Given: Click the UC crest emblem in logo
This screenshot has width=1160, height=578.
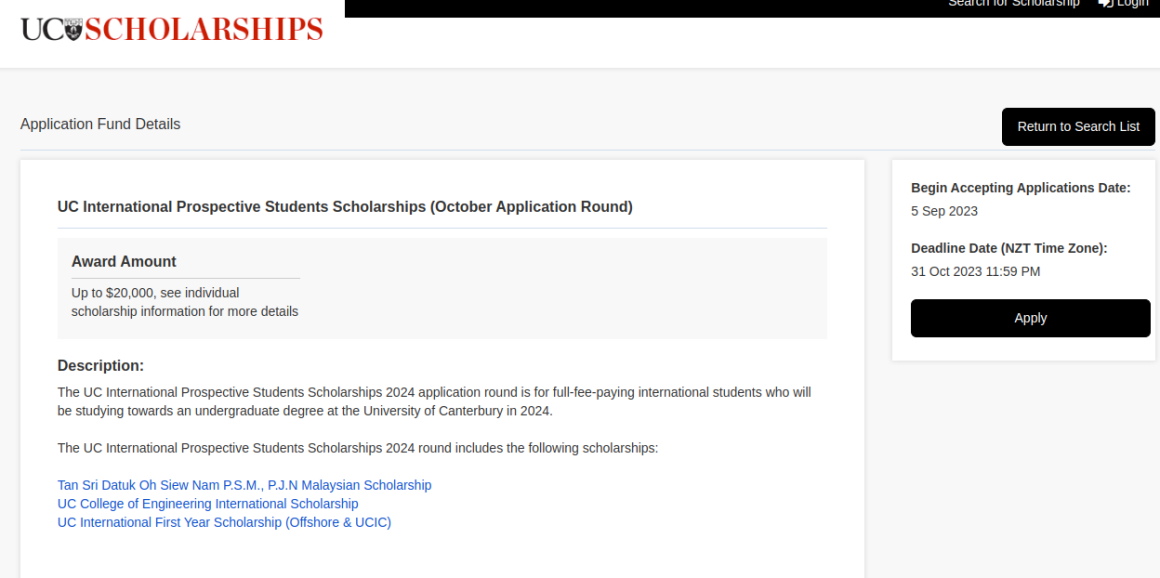Looking at the screenshot, I should point(74,29).
